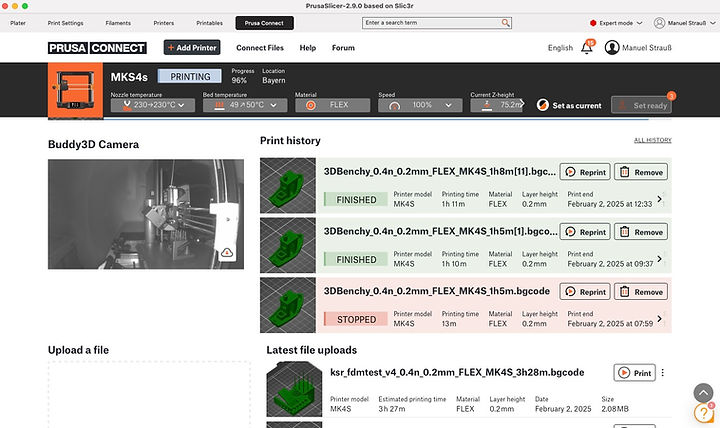Click Set as current button
720x428 pixels.
pos(569,105)
